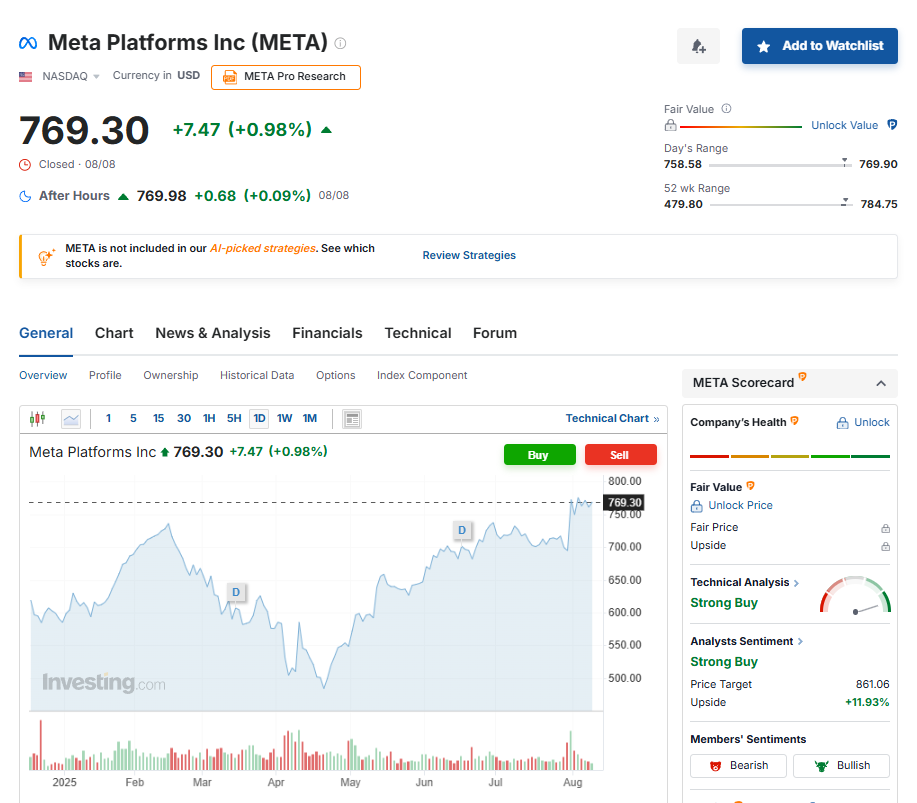This screenshot has height=803, width=917.
Task: Switch to News & Analysis tab
Action: point(213,333)
